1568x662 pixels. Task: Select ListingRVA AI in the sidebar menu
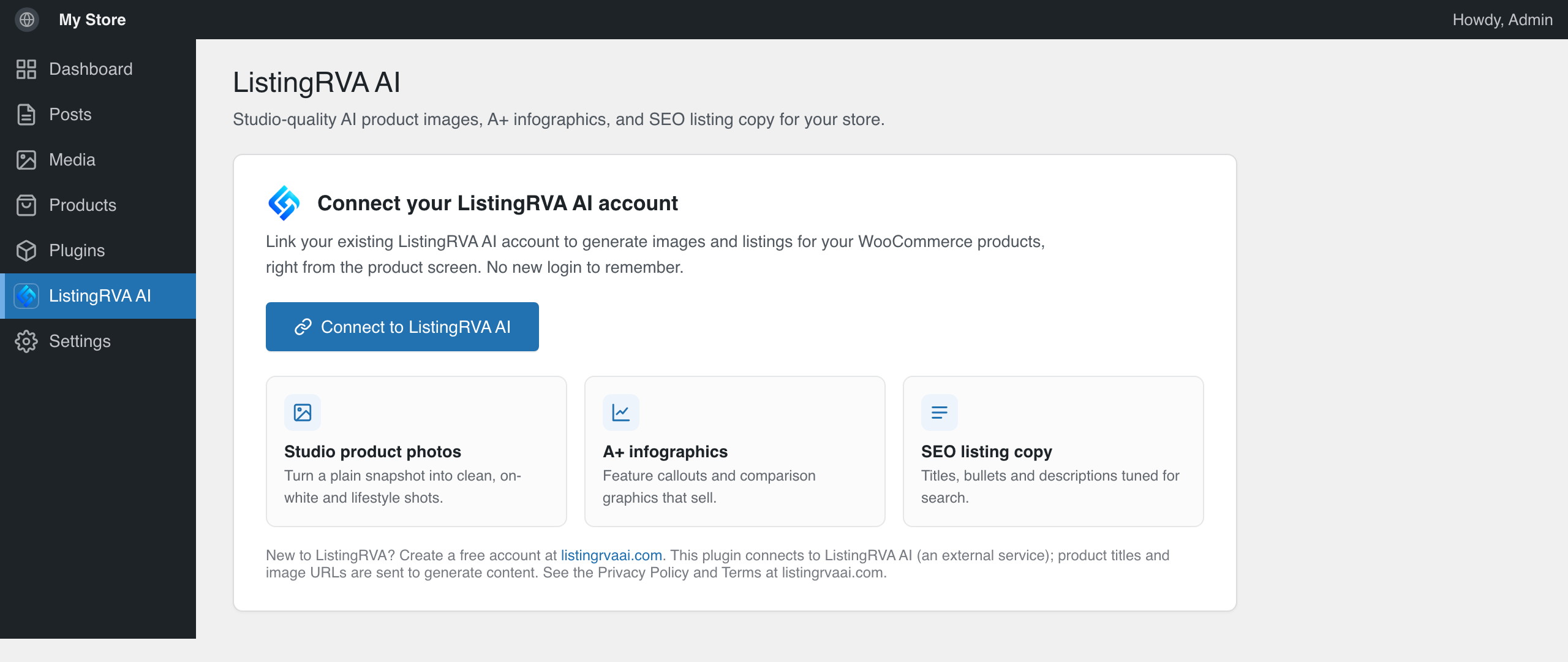98,296
